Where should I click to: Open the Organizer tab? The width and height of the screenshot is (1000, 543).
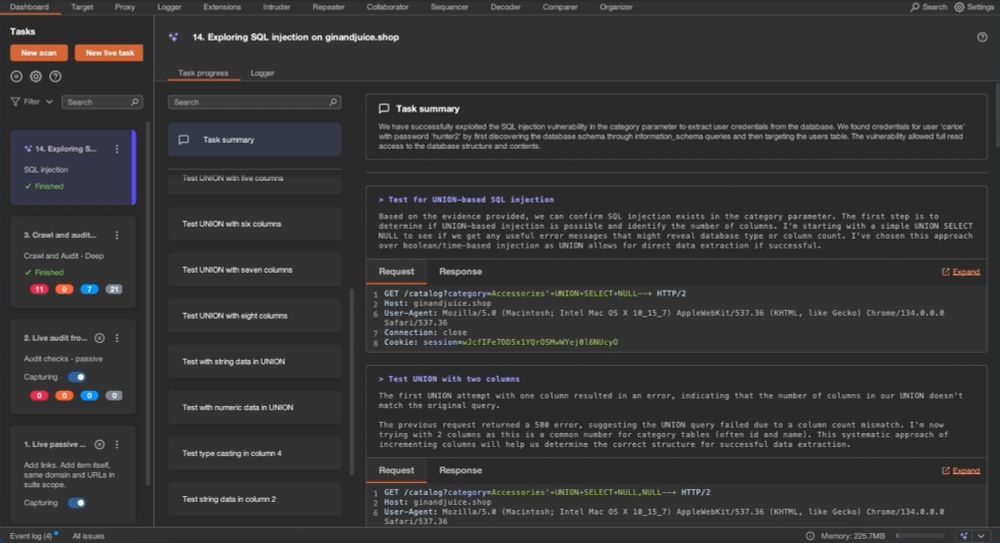point(615,7)
